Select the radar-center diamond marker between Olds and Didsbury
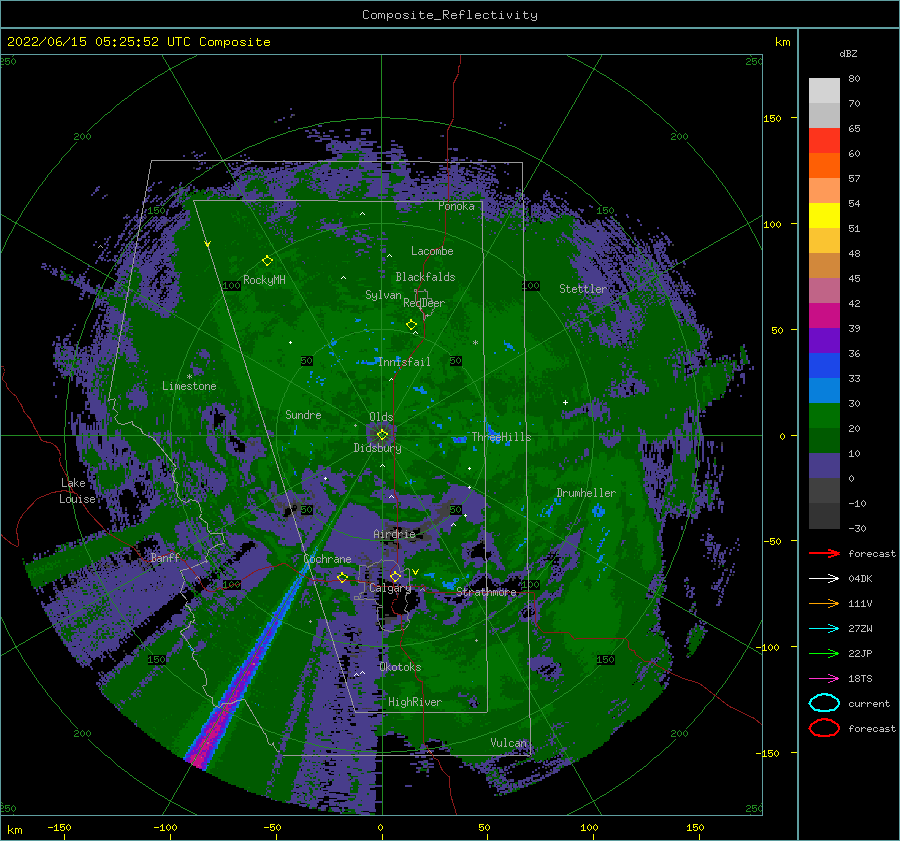Image resolution: width=900 pixels, height=841 pixels. coord(383,435)
